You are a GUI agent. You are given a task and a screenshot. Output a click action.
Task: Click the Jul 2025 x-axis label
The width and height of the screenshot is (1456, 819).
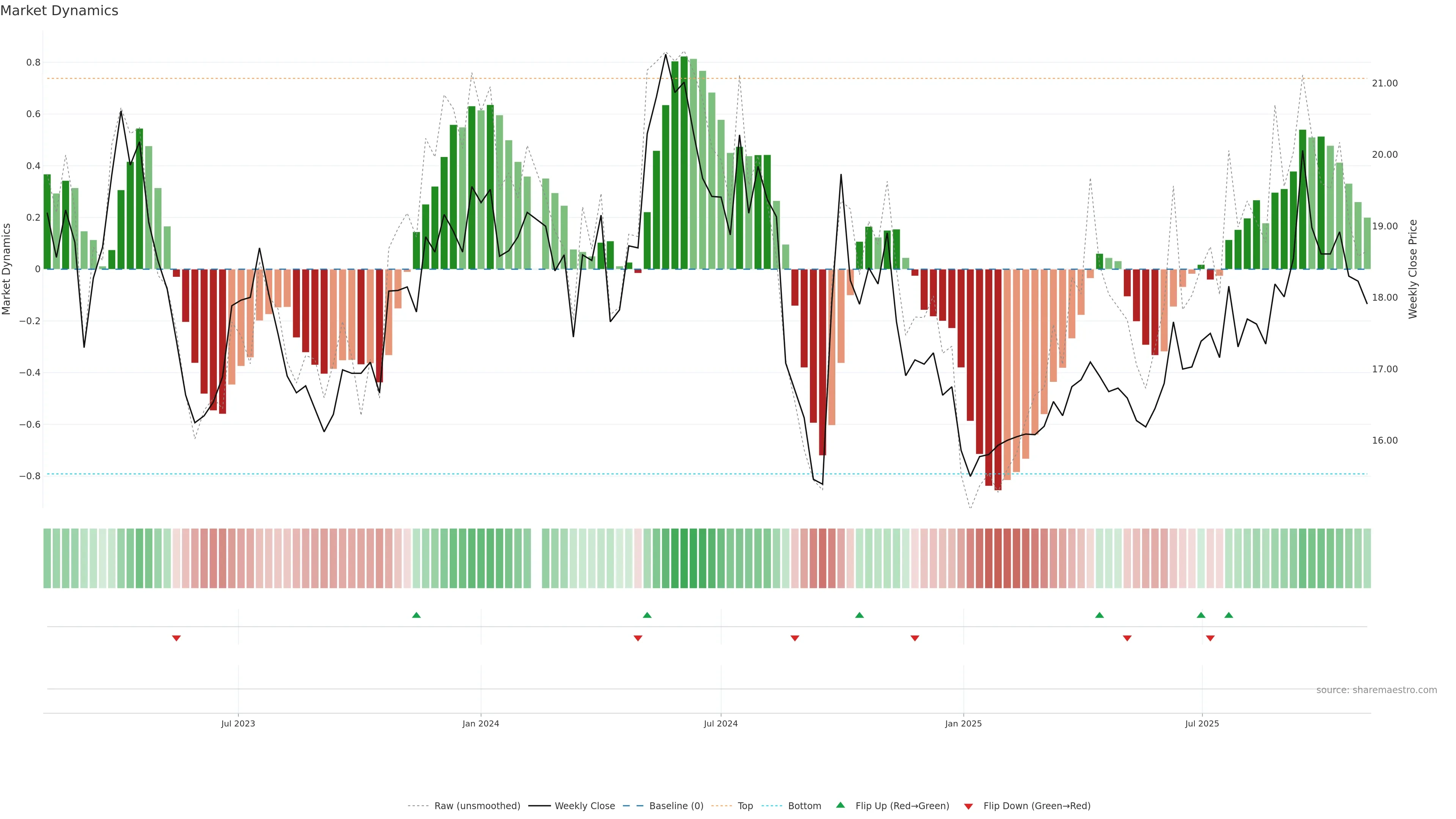pos(1202,723)
